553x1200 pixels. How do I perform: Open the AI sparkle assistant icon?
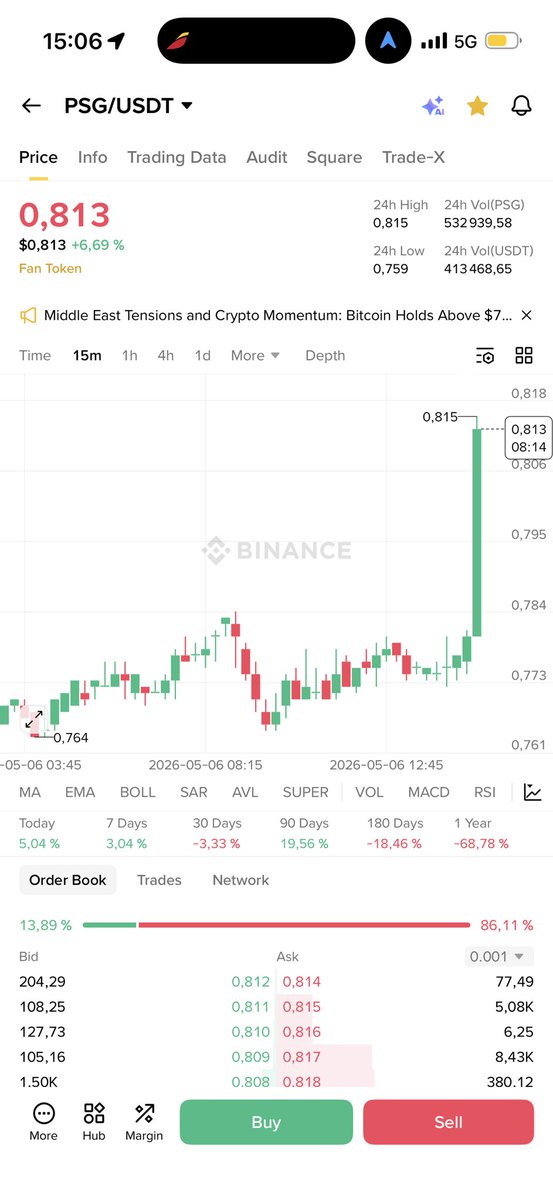[x=433, y=106]
